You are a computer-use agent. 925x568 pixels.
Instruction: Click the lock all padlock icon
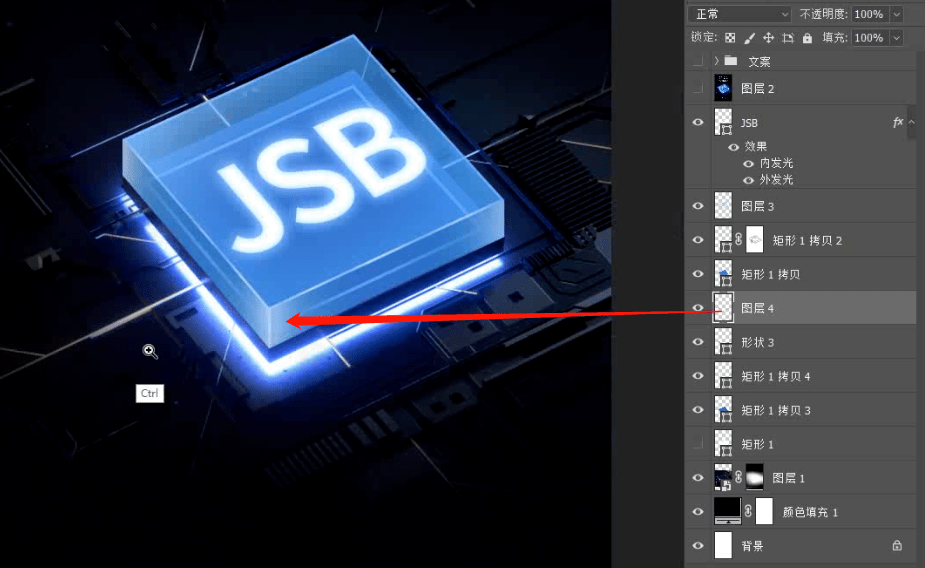807,38
